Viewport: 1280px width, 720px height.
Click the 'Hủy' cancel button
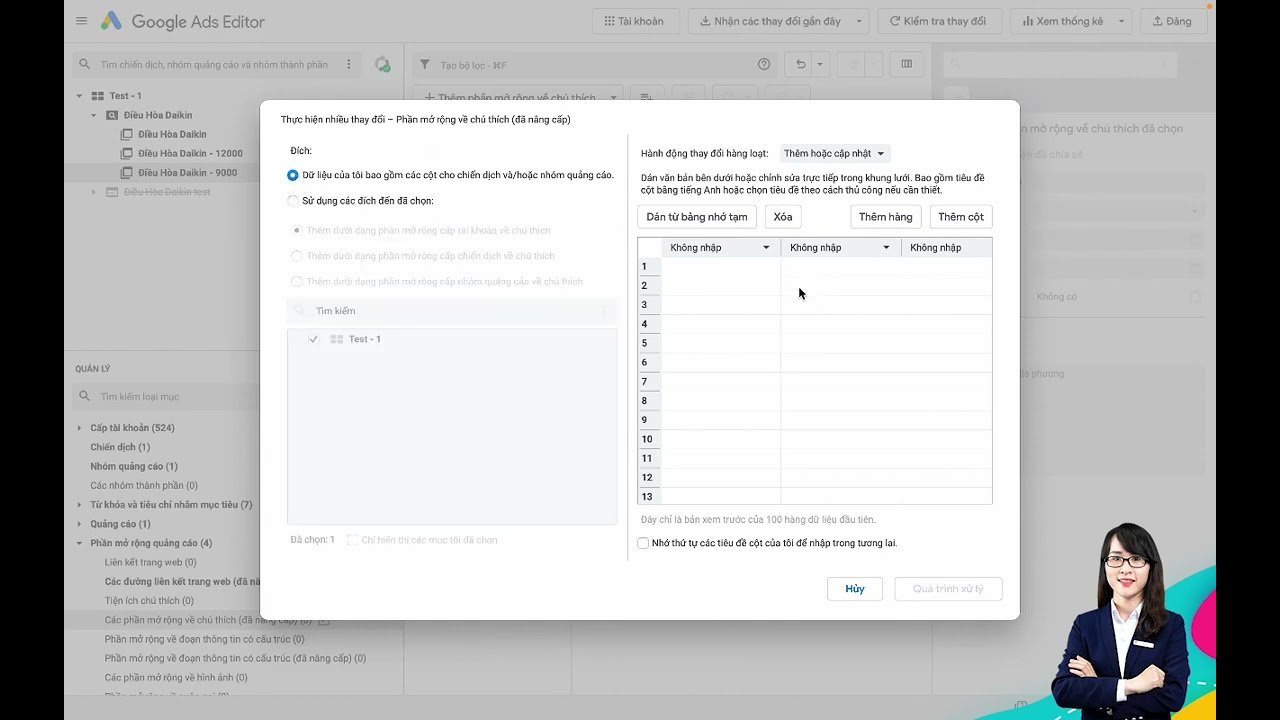[854, 589]
